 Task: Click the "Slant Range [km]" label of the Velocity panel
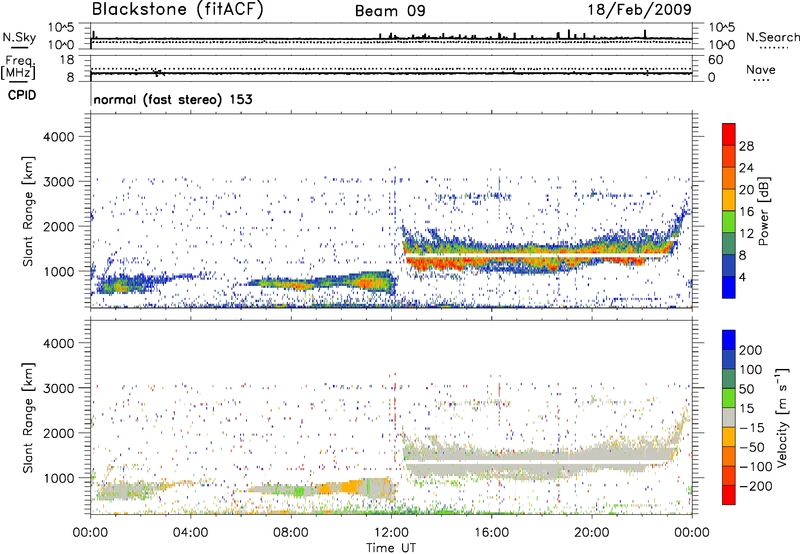tap(28, 417)
